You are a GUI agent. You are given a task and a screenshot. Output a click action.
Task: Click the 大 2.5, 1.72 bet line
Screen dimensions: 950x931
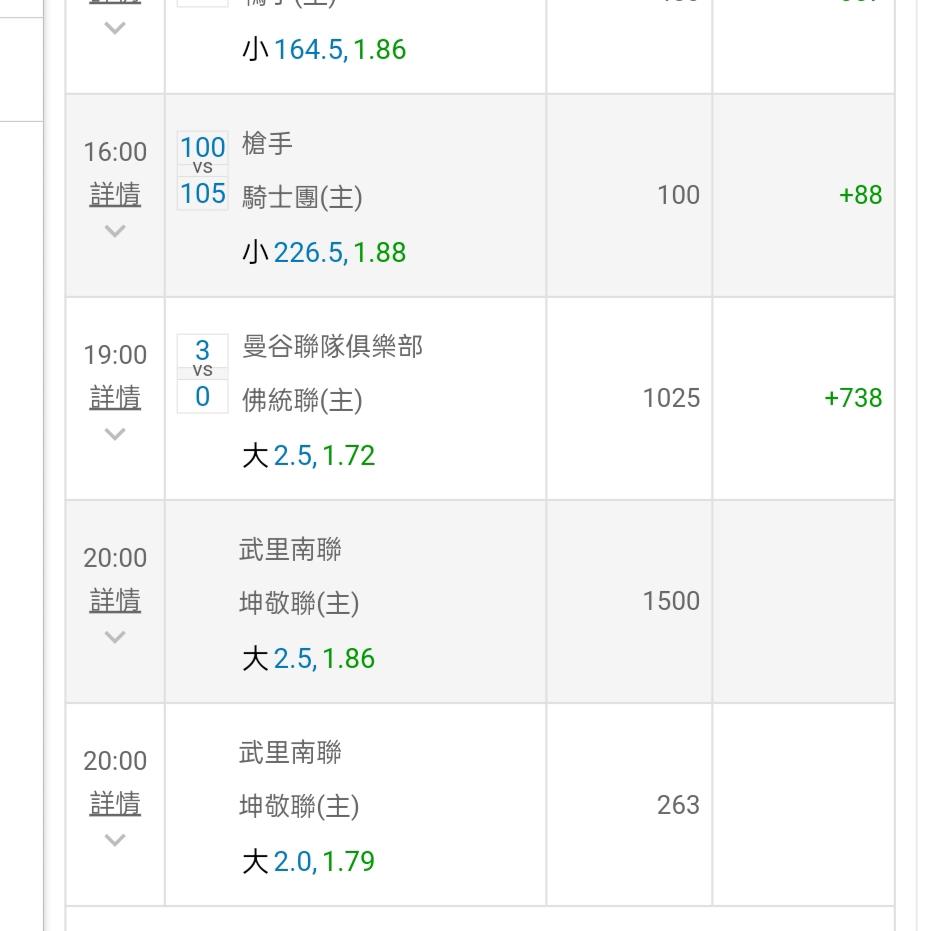[309, 456]
